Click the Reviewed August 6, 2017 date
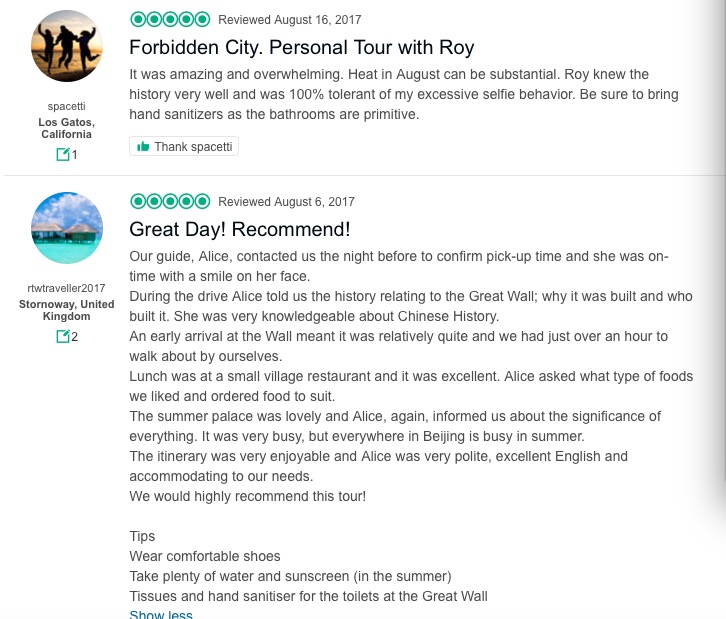Screen dimensions: 726x619 [286, 202]
